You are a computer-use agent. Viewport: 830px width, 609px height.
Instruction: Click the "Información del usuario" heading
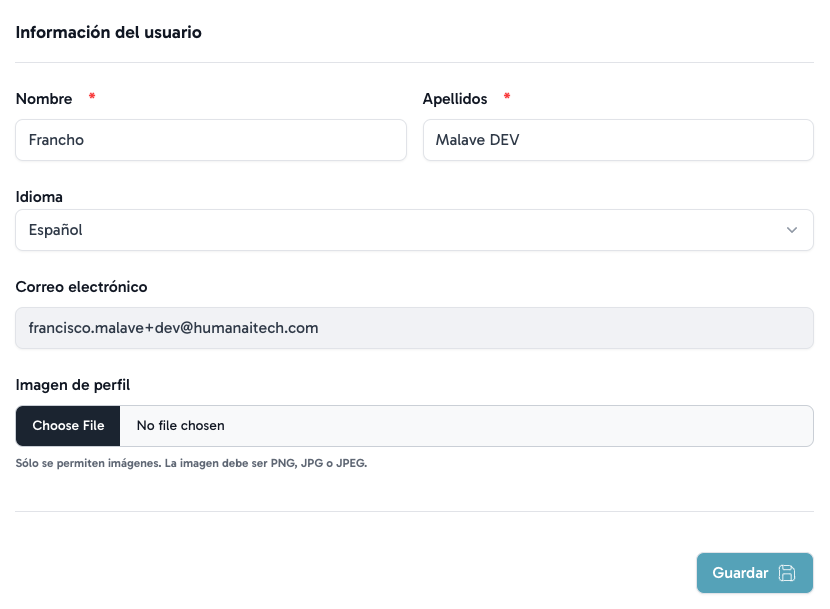coord(109,32)
